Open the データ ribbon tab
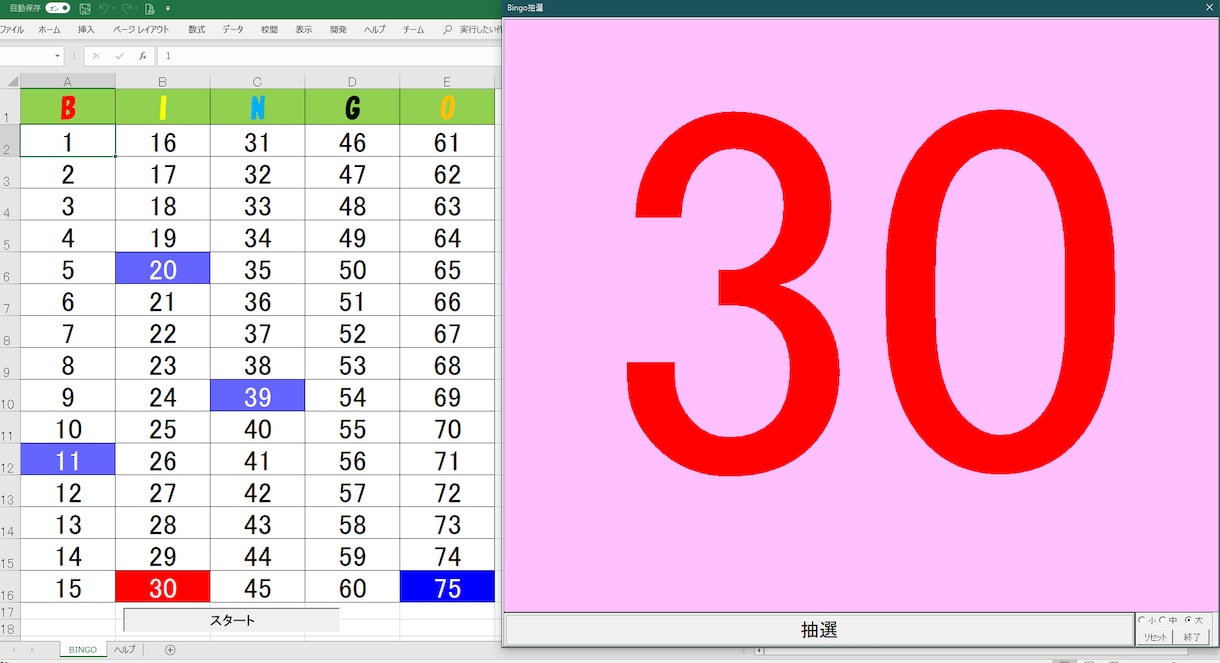This screenshot has width=1220, height=663. coord(233,30)
